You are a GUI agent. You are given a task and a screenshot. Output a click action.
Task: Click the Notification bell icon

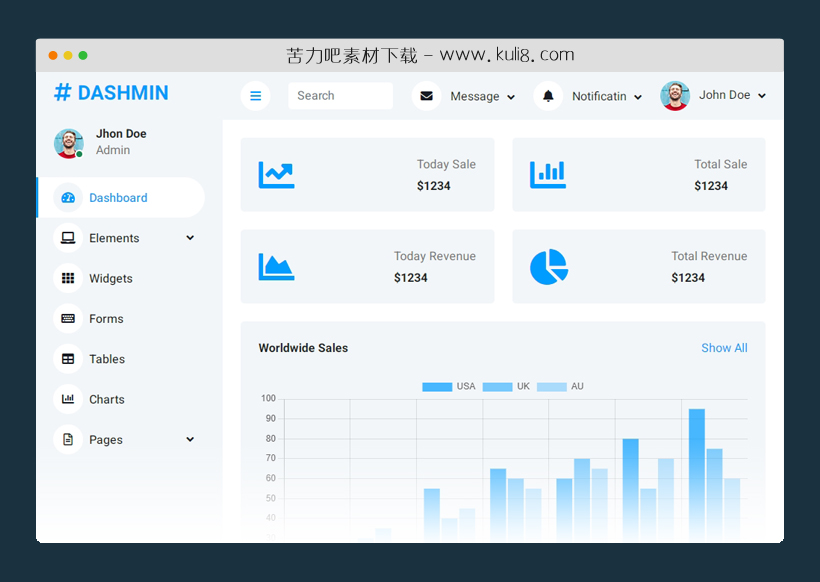(x=549, y=95)
